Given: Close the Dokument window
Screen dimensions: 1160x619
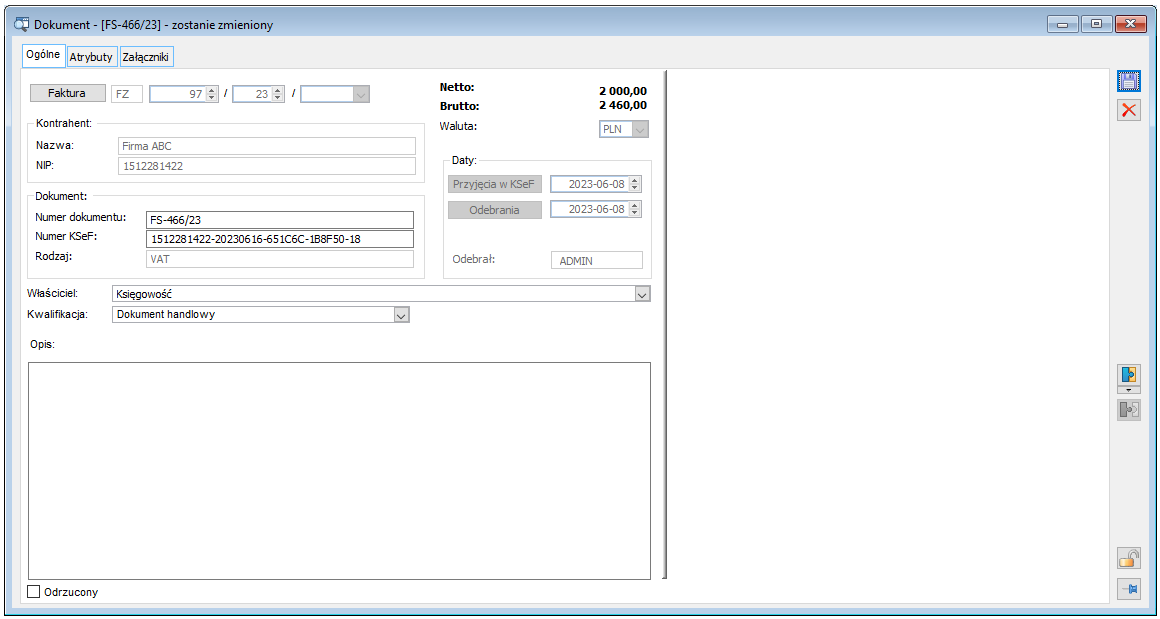Looking at the screenshot, I should pos(1130,24).
